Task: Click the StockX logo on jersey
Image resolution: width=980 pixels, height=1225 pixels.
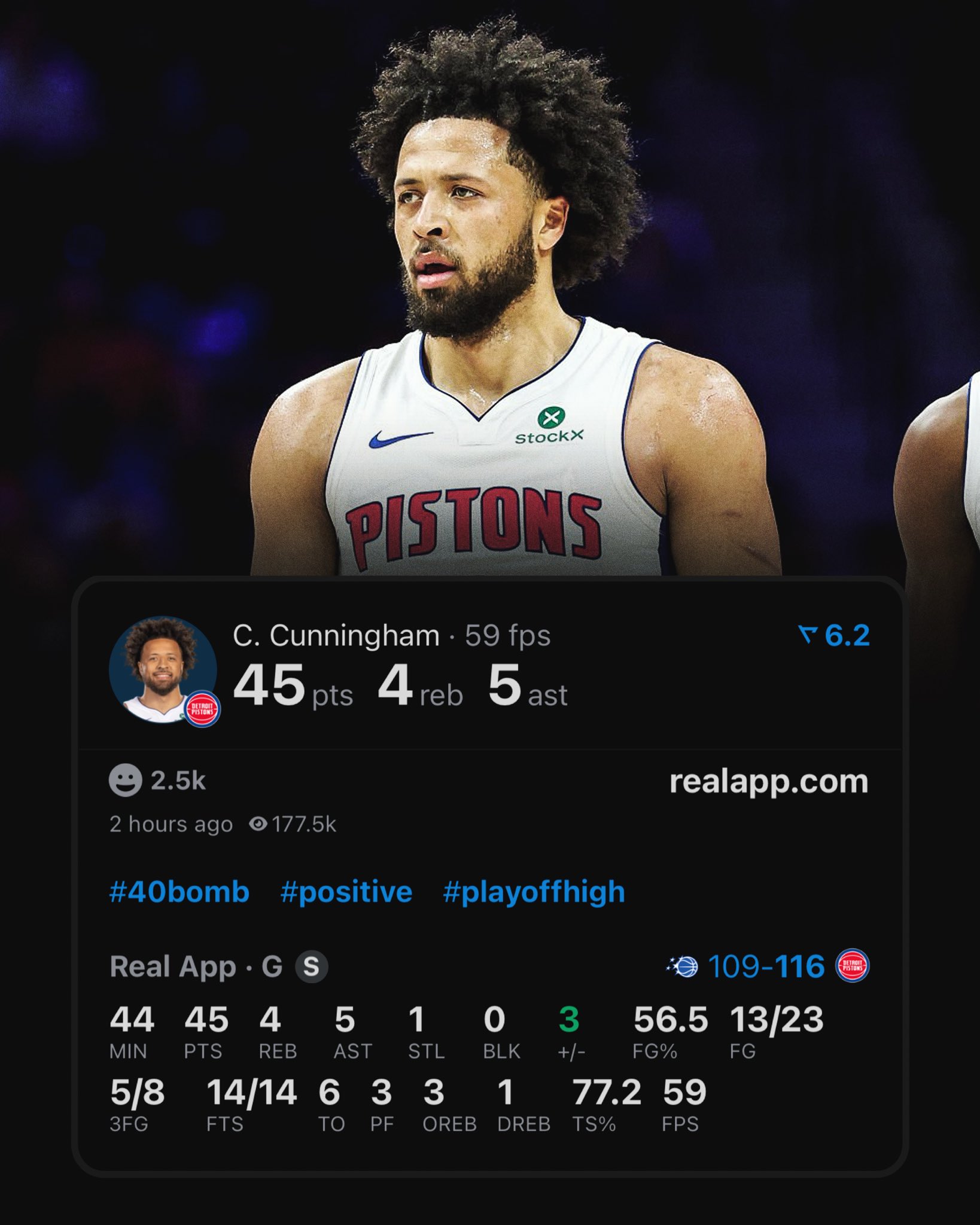Action: point(549,425)
